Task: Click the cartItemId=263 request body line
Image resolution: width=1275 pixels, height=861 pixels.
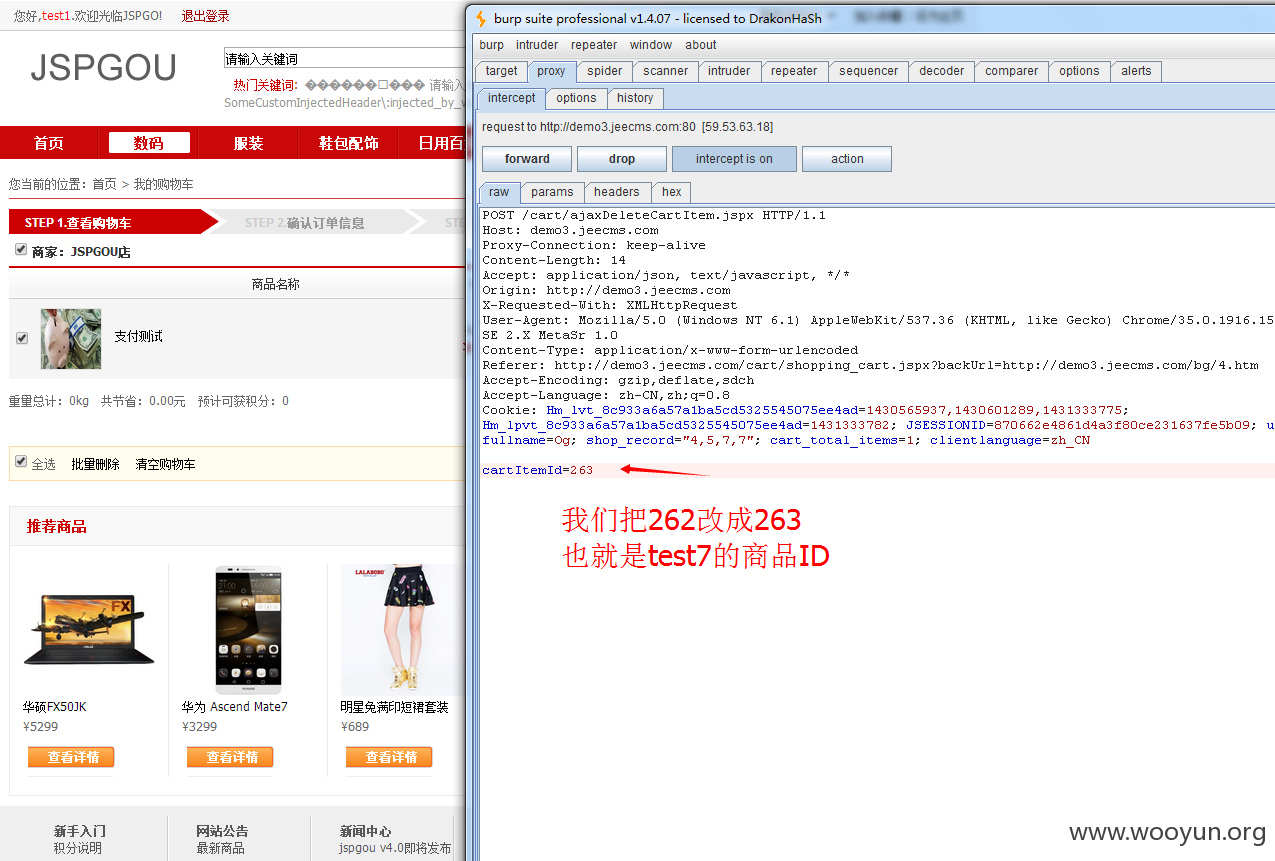Action: coord(538,470)
